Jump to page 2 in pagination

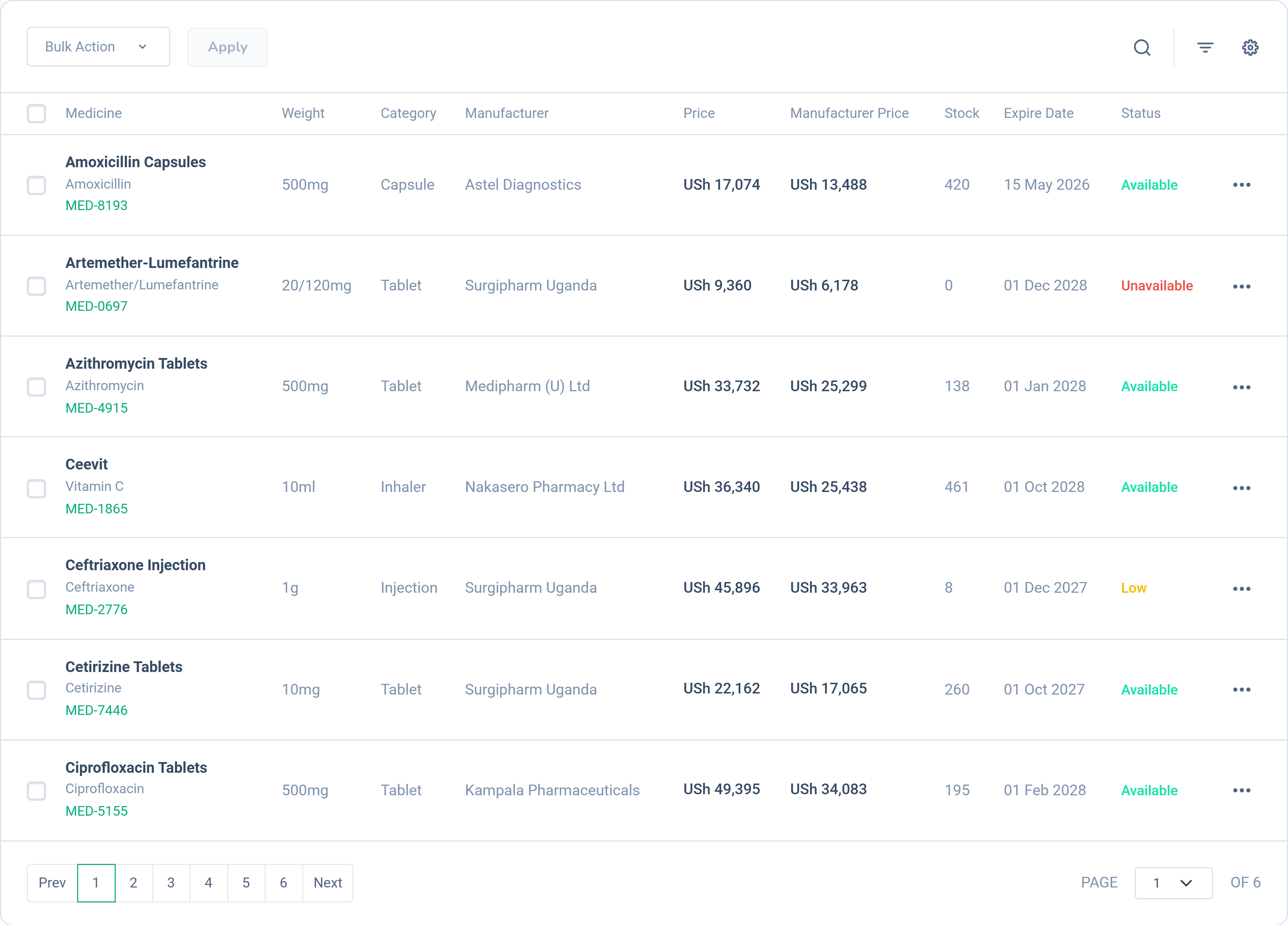(134, 882)
